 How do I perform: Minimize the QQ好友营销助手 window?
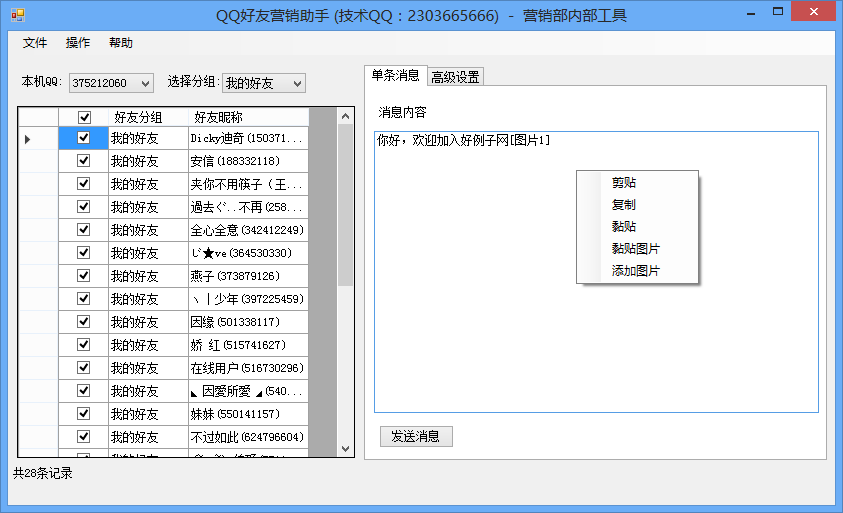(x=751, y=12)
